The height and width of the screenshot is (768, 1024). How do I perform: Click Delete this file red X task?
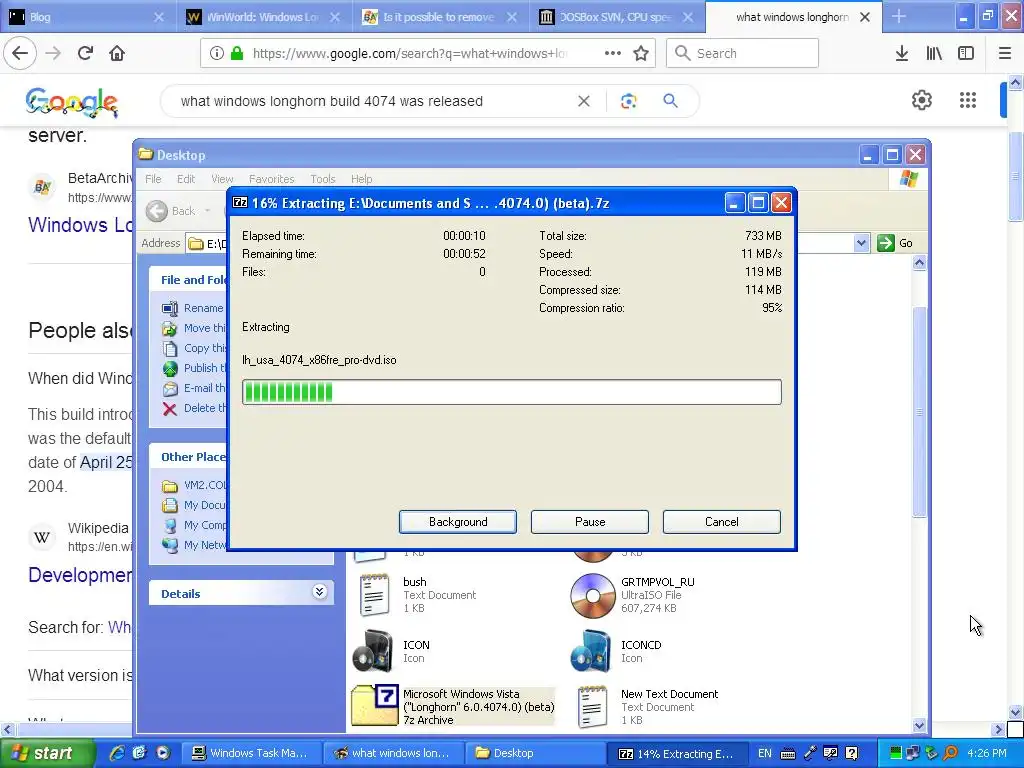coord(170,409)
